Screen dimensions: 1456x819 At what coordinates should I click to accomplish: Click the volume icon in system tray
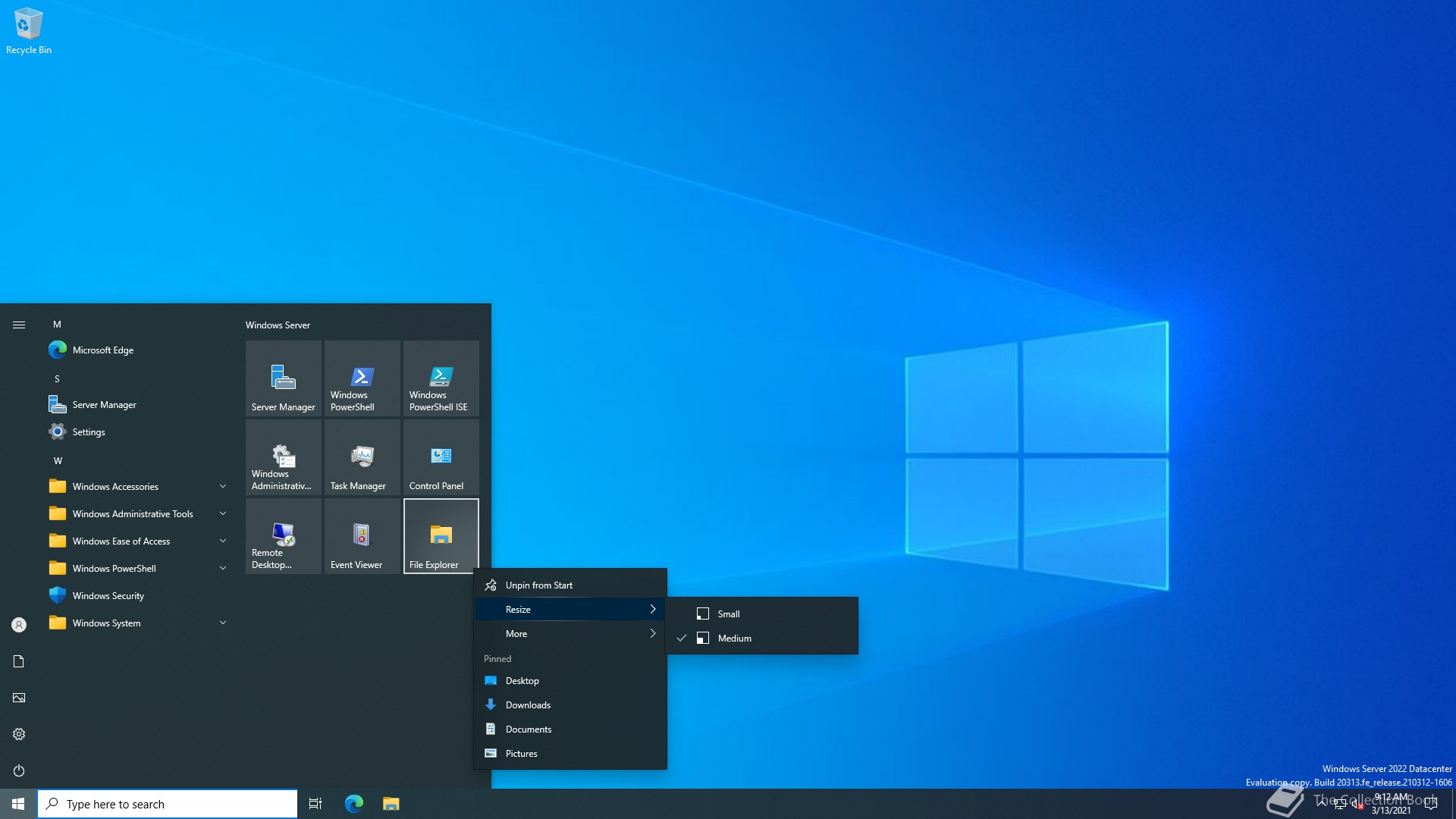coord(1357,805)
